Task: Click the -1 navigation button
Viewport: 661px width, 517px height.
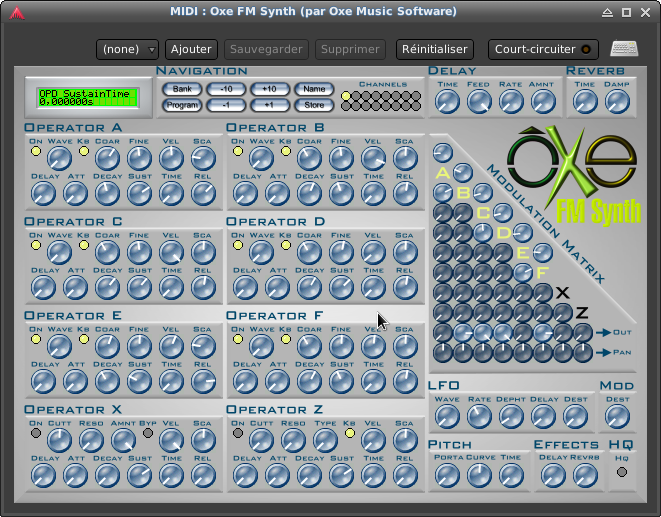Action: click(226, 105)
